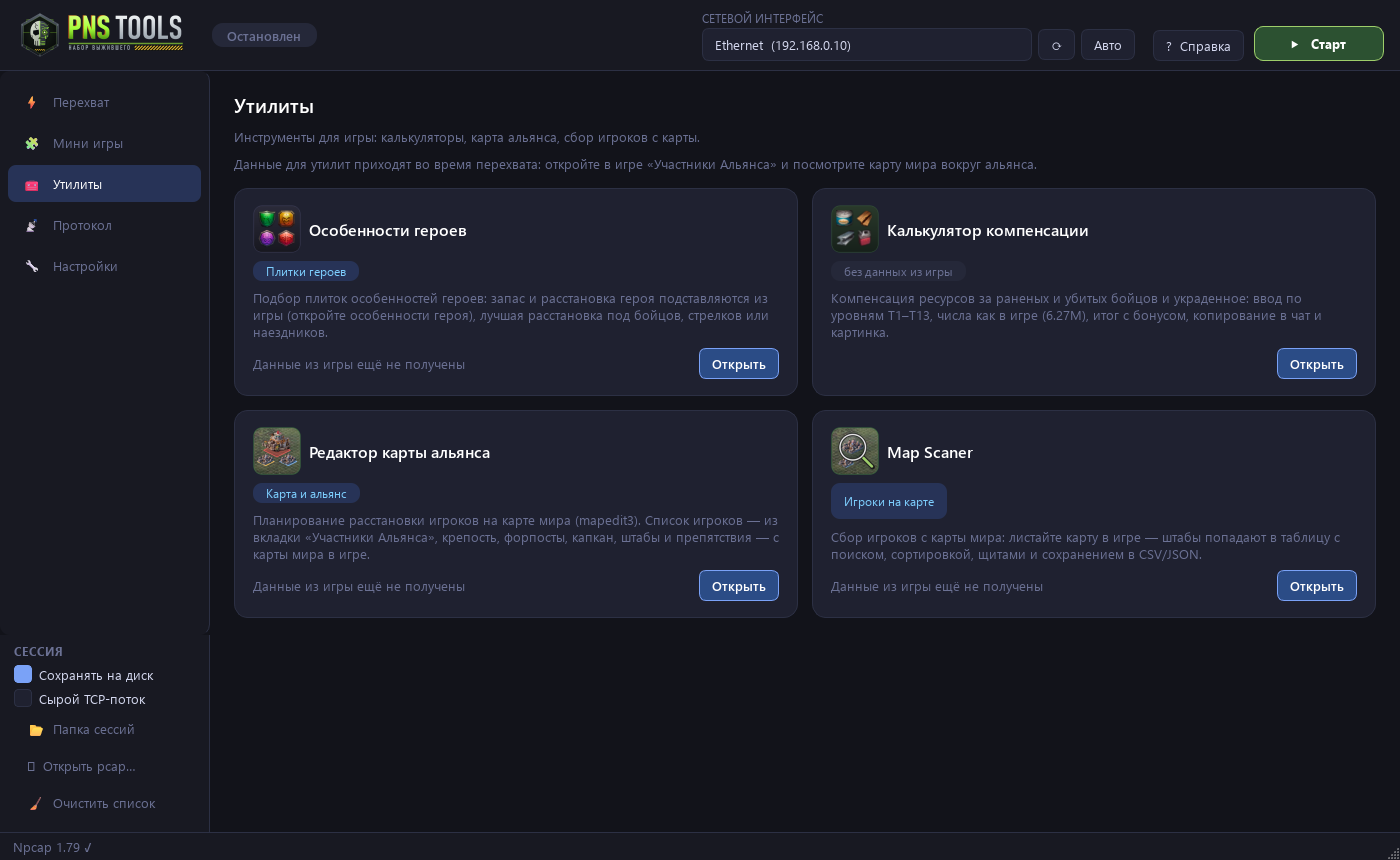Clear the list with Очистить список
The height and width of the screenshot is (860, 1400).
click(104, 803)
